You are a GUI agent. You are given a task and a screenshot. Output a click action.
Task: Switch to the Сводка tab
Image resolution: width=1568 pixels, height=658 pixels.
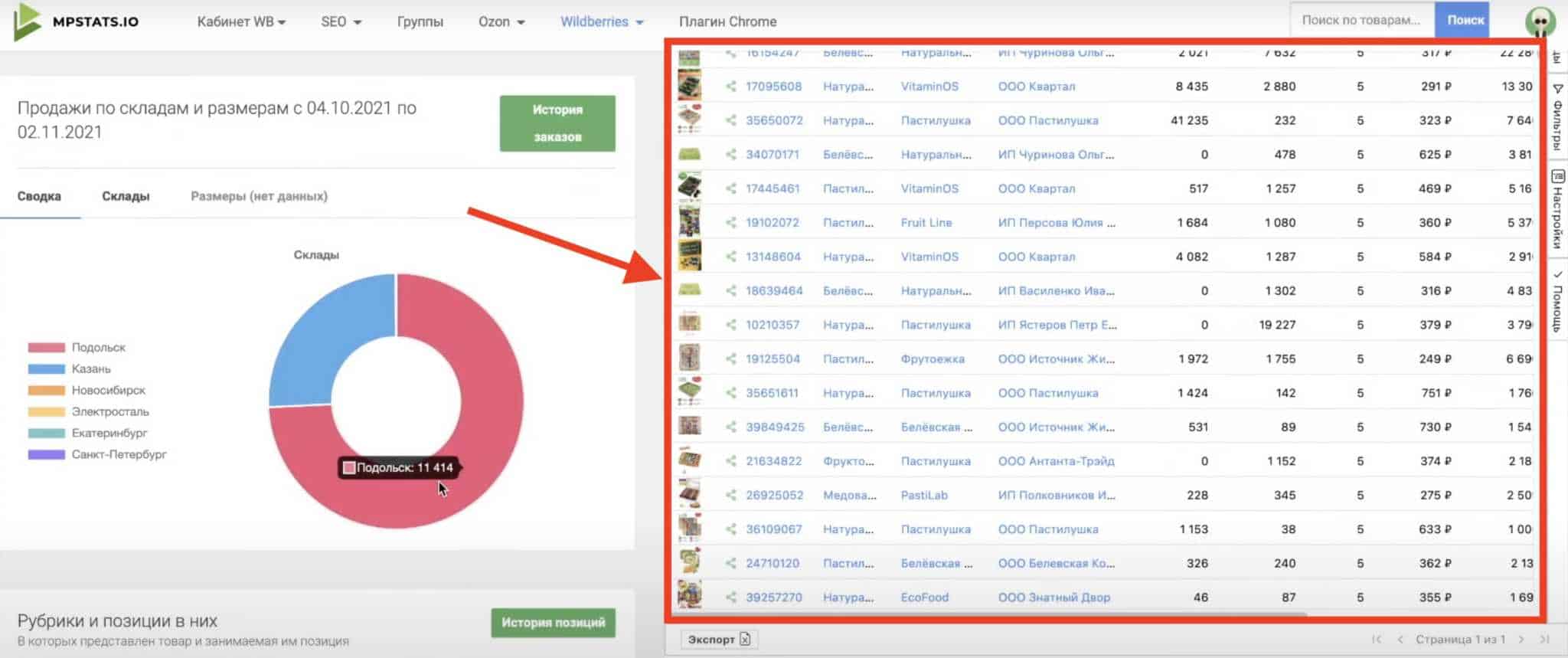coord(39,196)
